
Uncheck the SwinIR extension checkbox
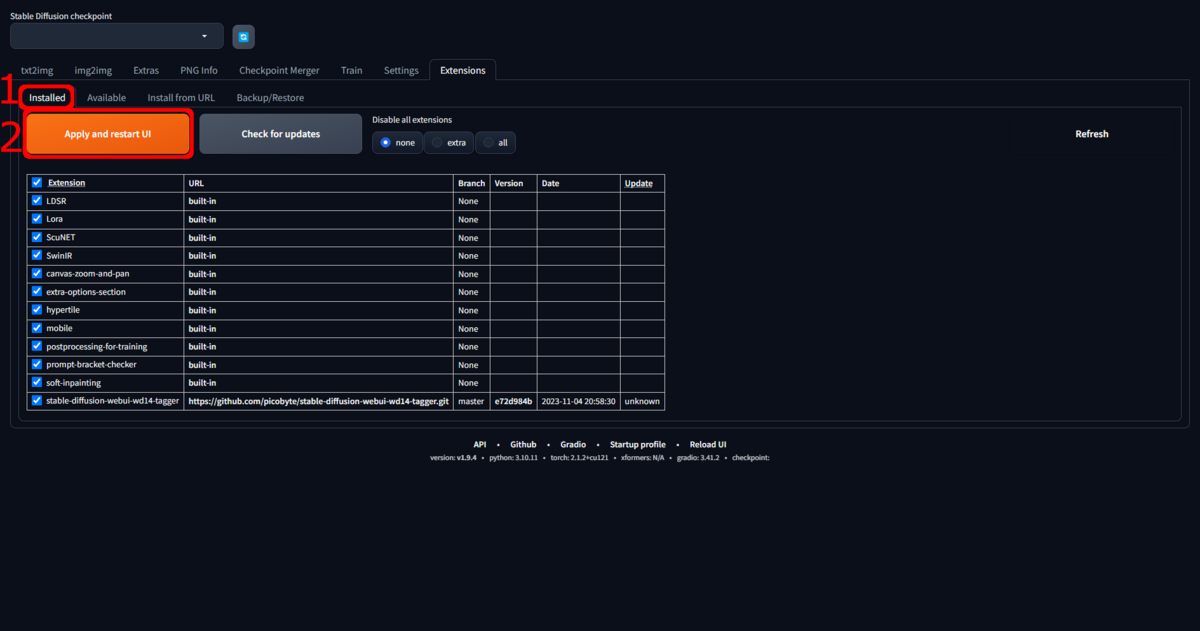pos(37,255)
